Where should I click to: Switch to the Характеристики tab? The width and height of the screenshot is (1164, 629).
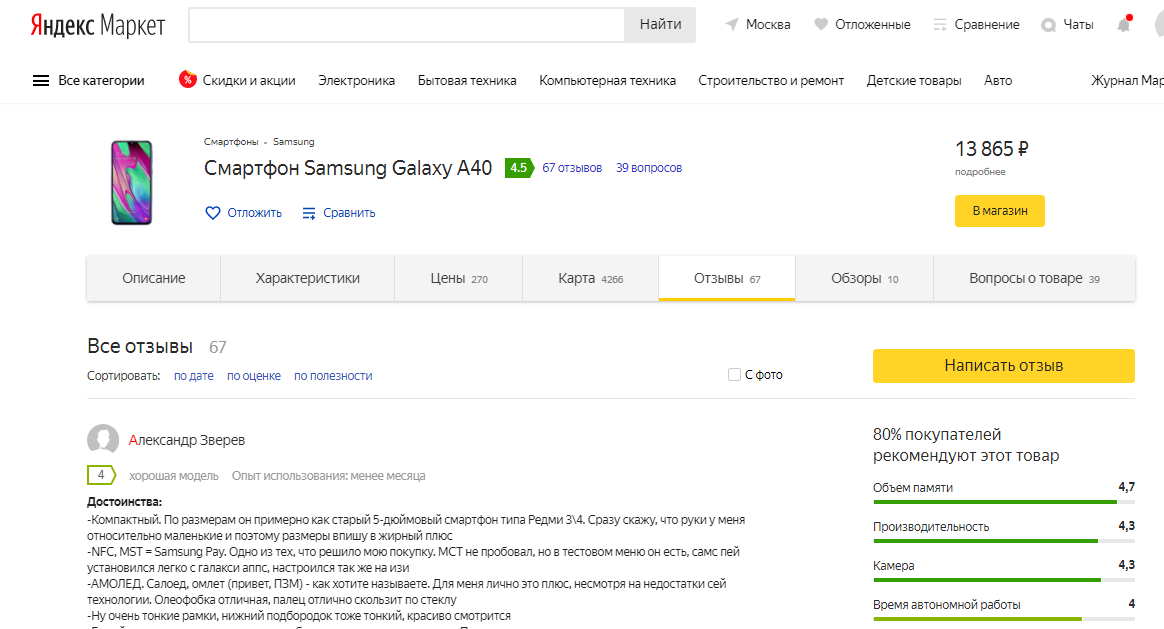pos(307,279)
